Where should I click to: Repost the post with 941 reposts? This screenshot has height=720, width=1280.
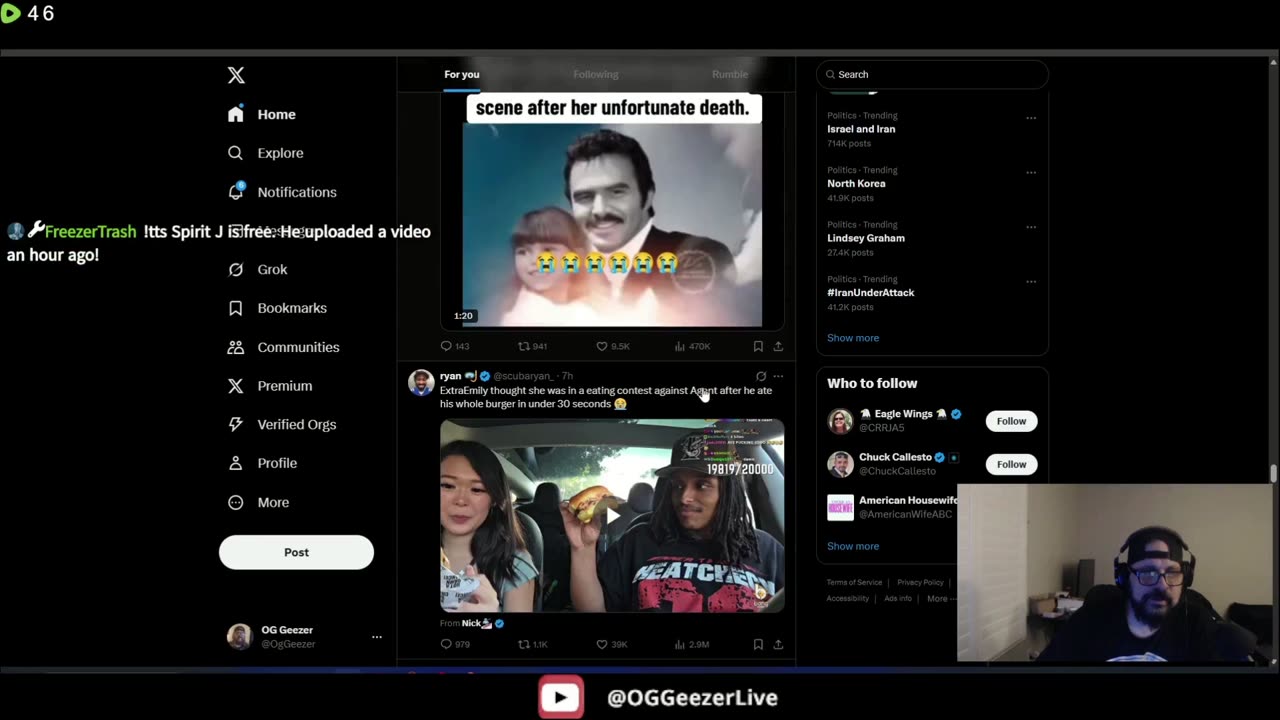coord(532,346)
